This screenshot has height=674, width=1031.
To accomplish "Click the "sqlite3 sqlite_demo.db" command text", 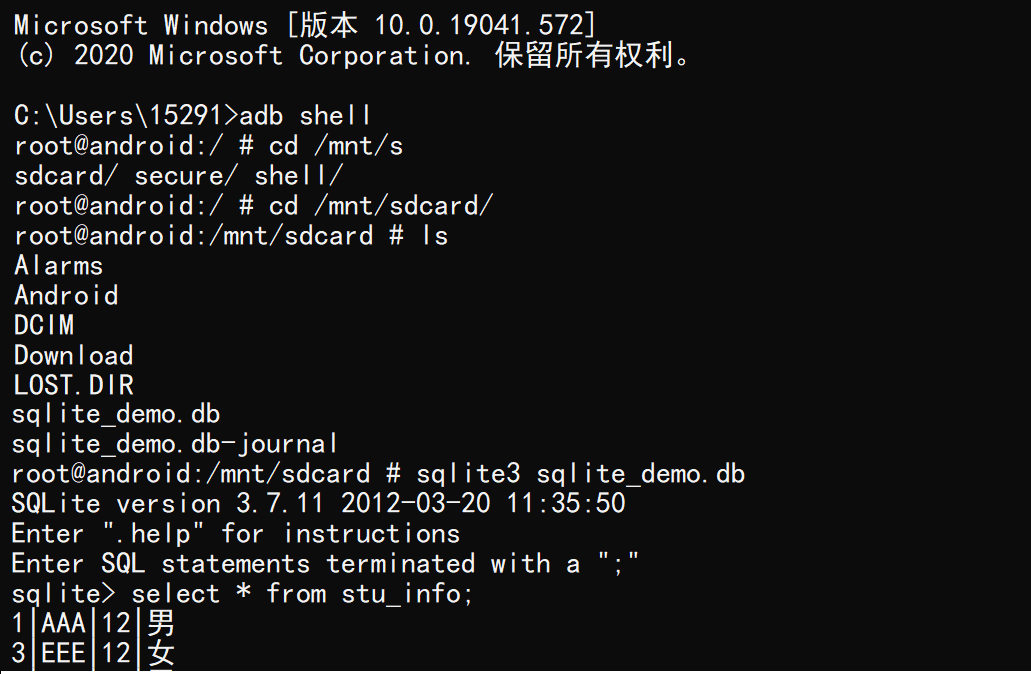I will (580, 473).
